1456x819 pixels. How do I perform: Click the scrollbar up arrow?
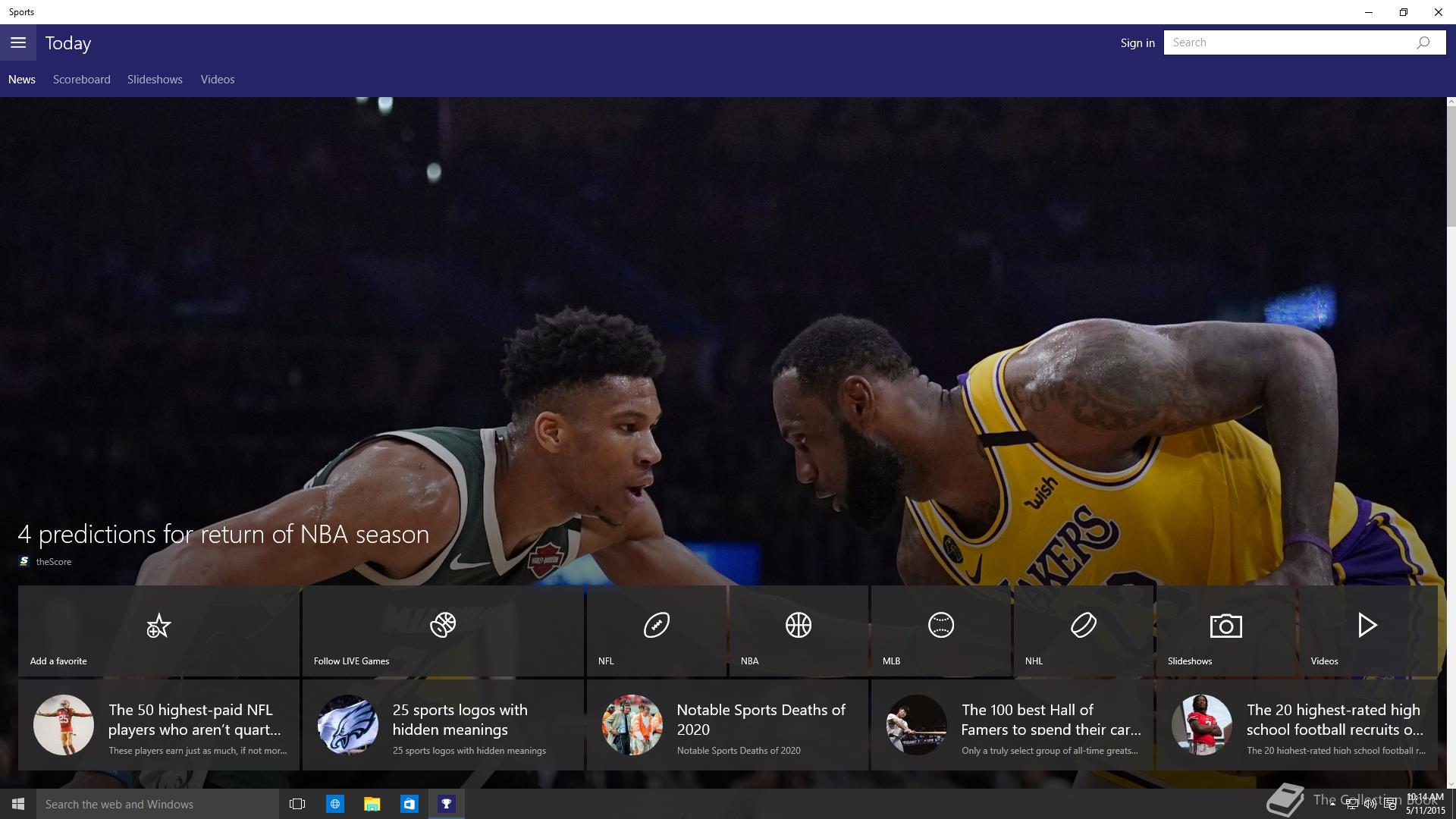(x=1451, y=102)
